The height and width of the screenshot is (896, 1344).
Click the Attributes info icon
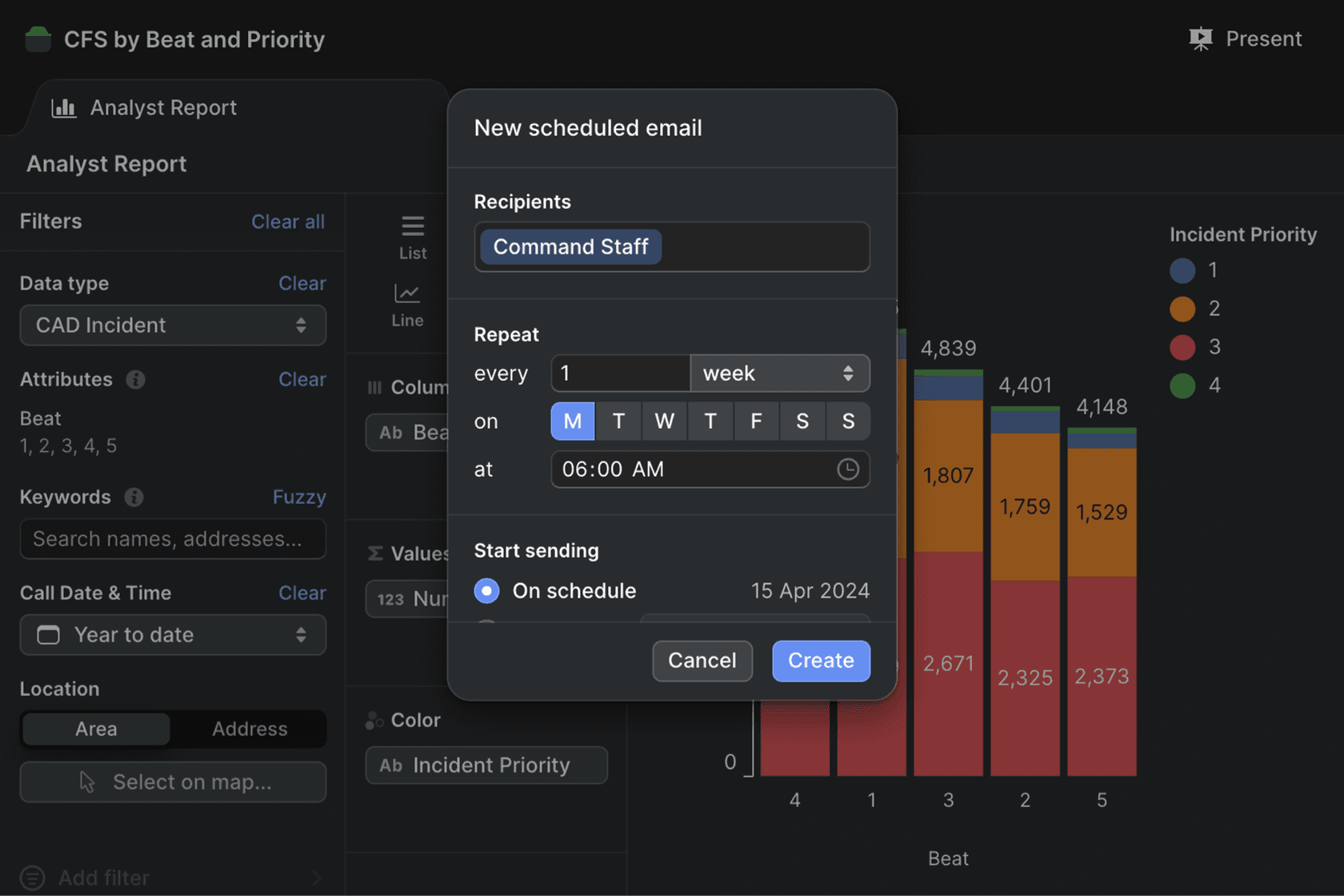135,379
